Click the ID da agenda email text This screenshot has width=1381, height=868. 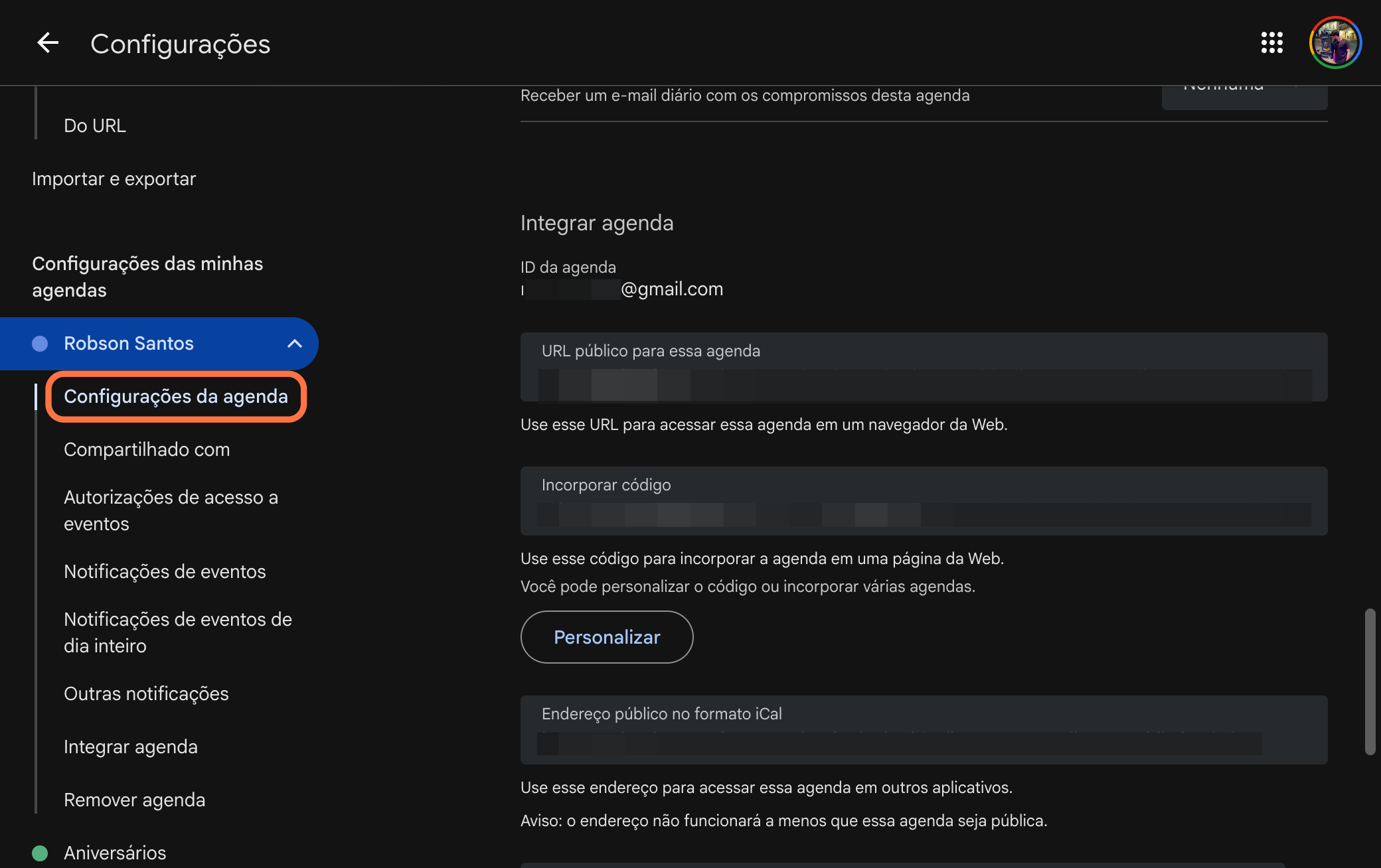coord(622,289)
